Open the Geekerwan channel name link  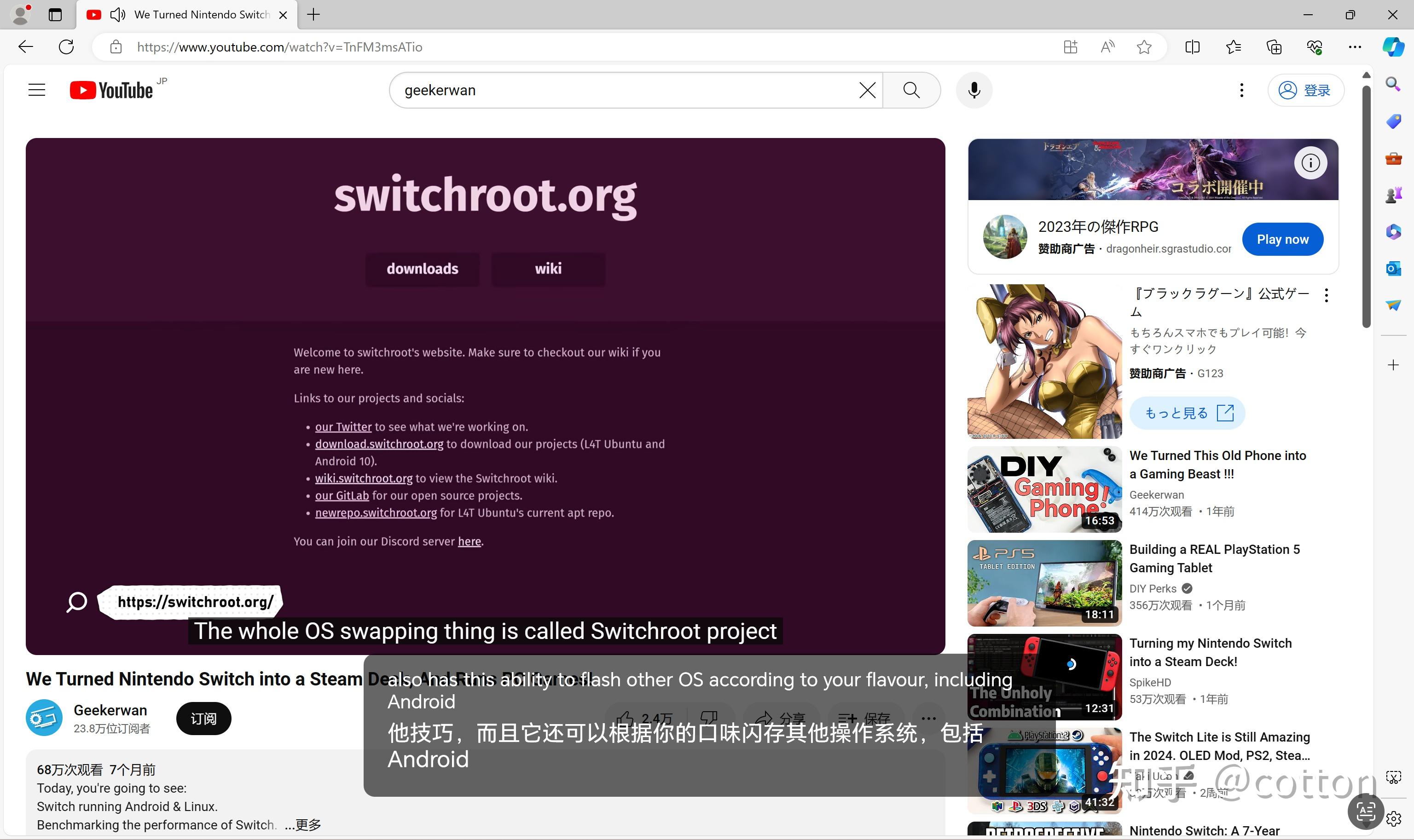click(110, 710)
